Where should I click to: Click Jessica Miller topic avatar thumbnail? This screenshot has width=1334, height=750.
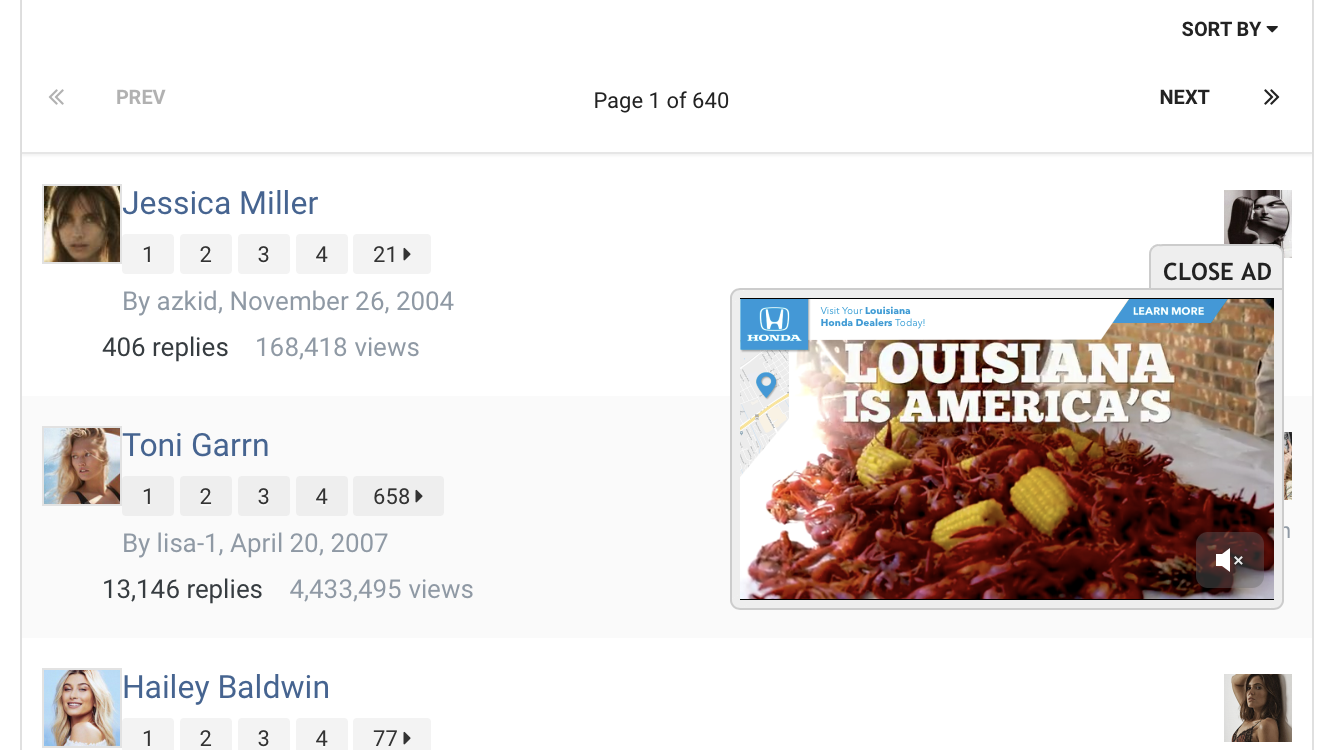coord(82,224)
